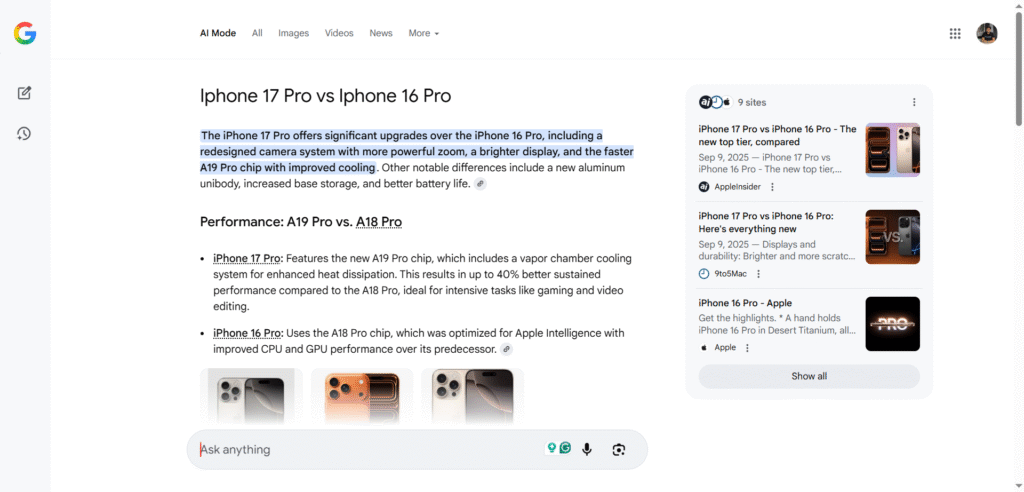
Task: Click the highlighted summary paragraph
Action: pos(417,152)
